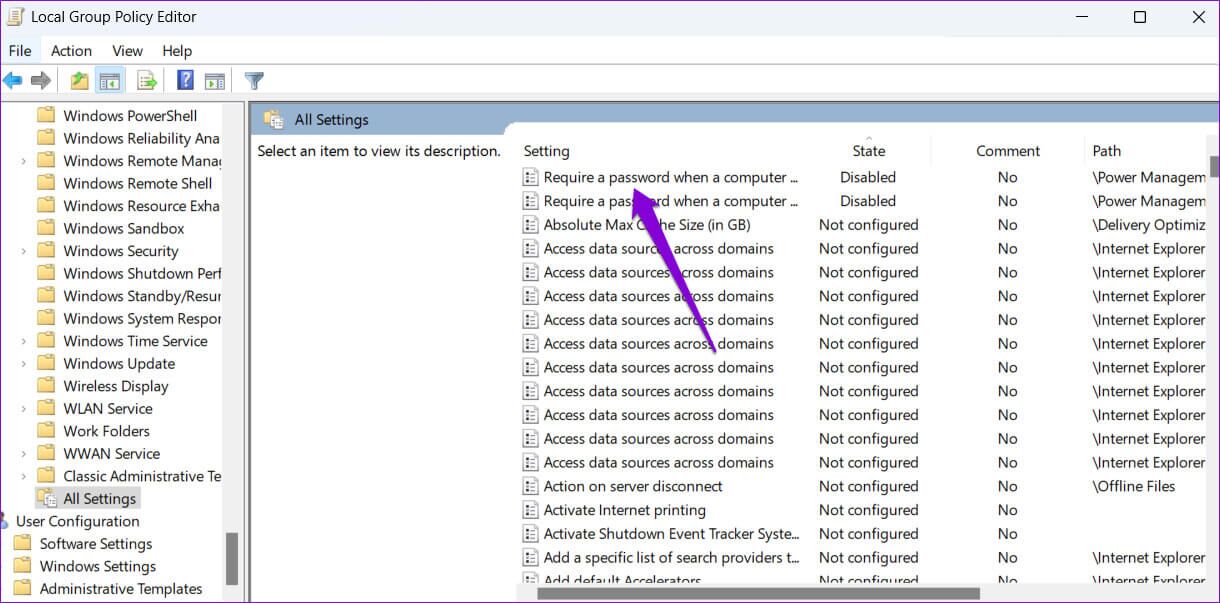
Task: Toggle Show/Hide Console Tree toolbar icon
Action: pyautogui.click(x=109, y=81)
